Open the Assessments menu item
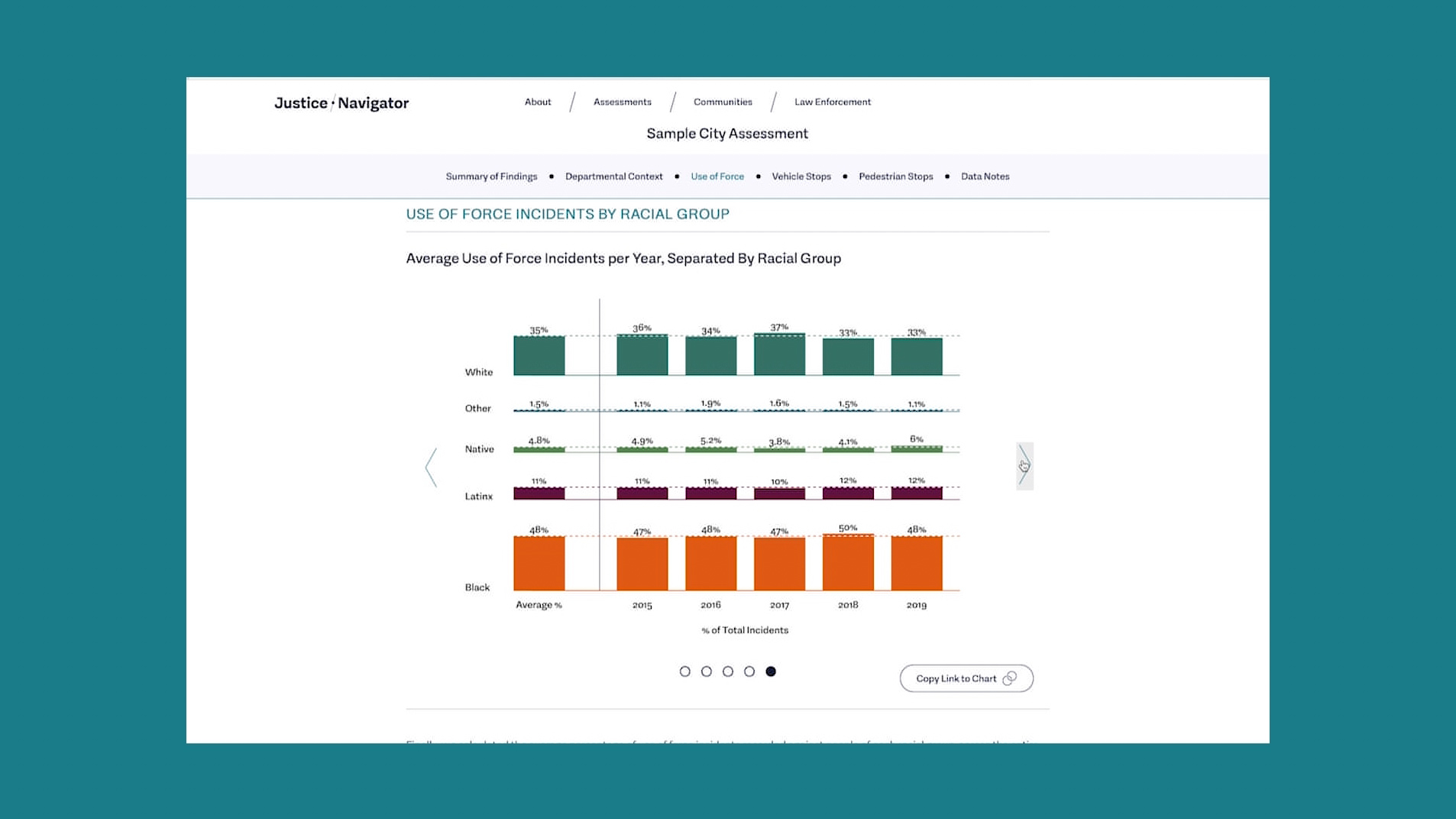The width and height of the screenshot is (1456, 819). (x=622, y=102)
